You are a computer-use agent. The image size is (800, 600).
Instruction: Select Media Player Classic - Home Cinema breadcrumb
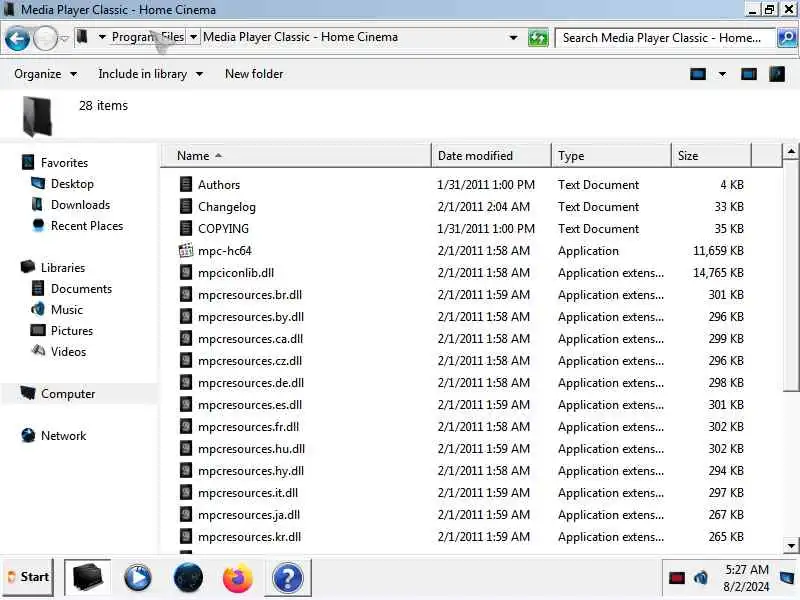(x=300, y=37)
